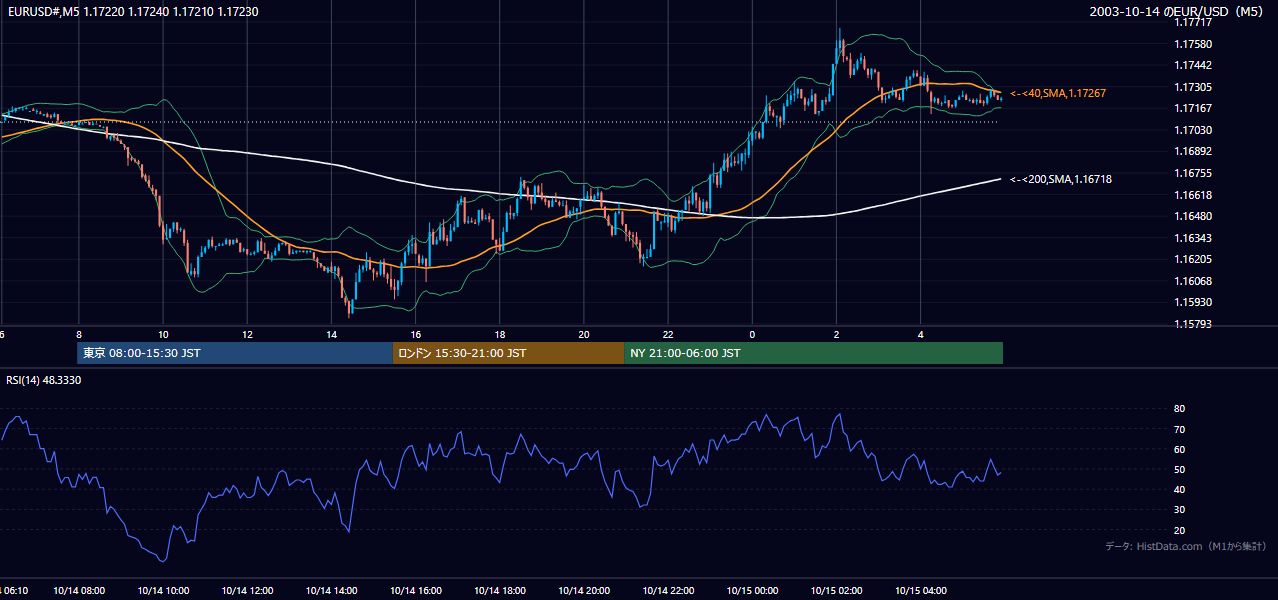Click price axis label 1.16205

(1193, 259)
